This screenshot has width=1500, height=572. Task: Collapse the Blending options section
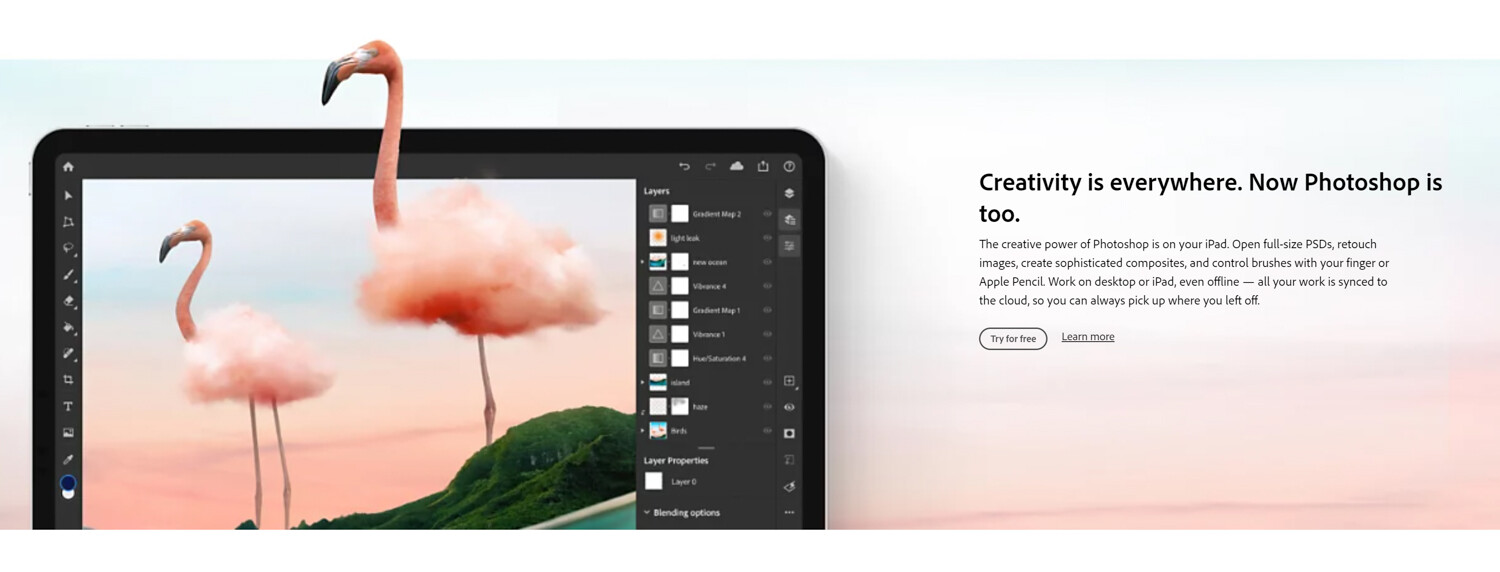pos(647,513)
